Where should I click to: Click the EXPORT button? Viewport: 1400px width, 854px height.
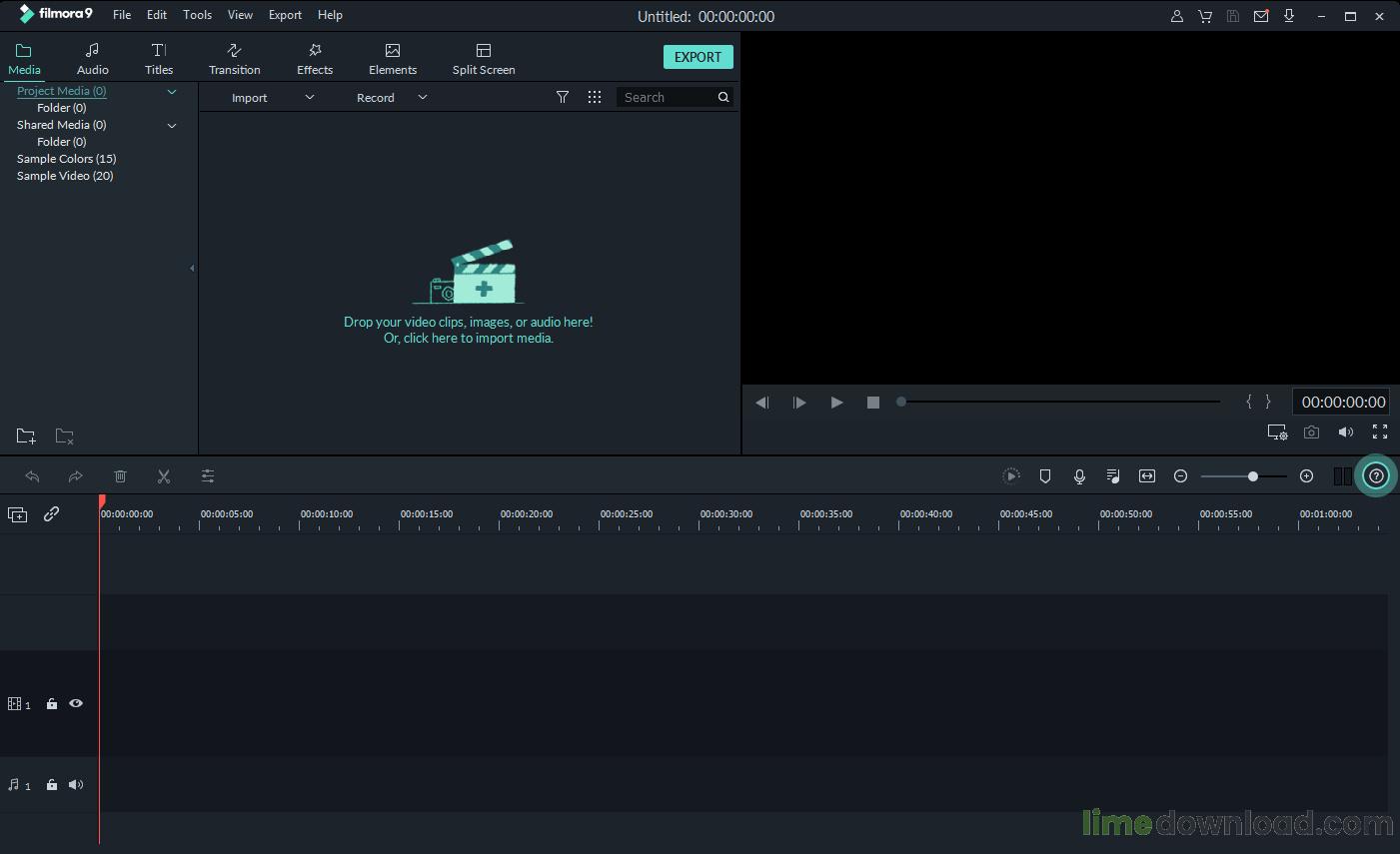point(698,57)
